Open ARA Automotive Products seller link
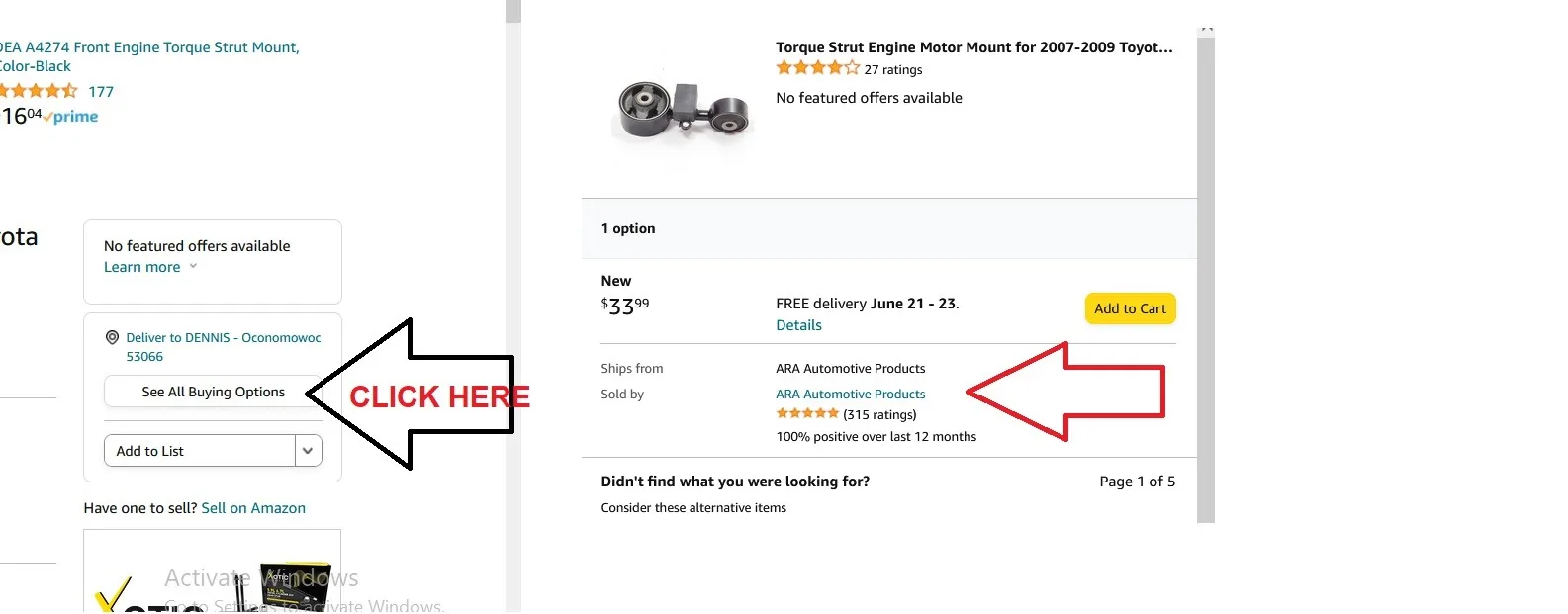 click(851, 394)
